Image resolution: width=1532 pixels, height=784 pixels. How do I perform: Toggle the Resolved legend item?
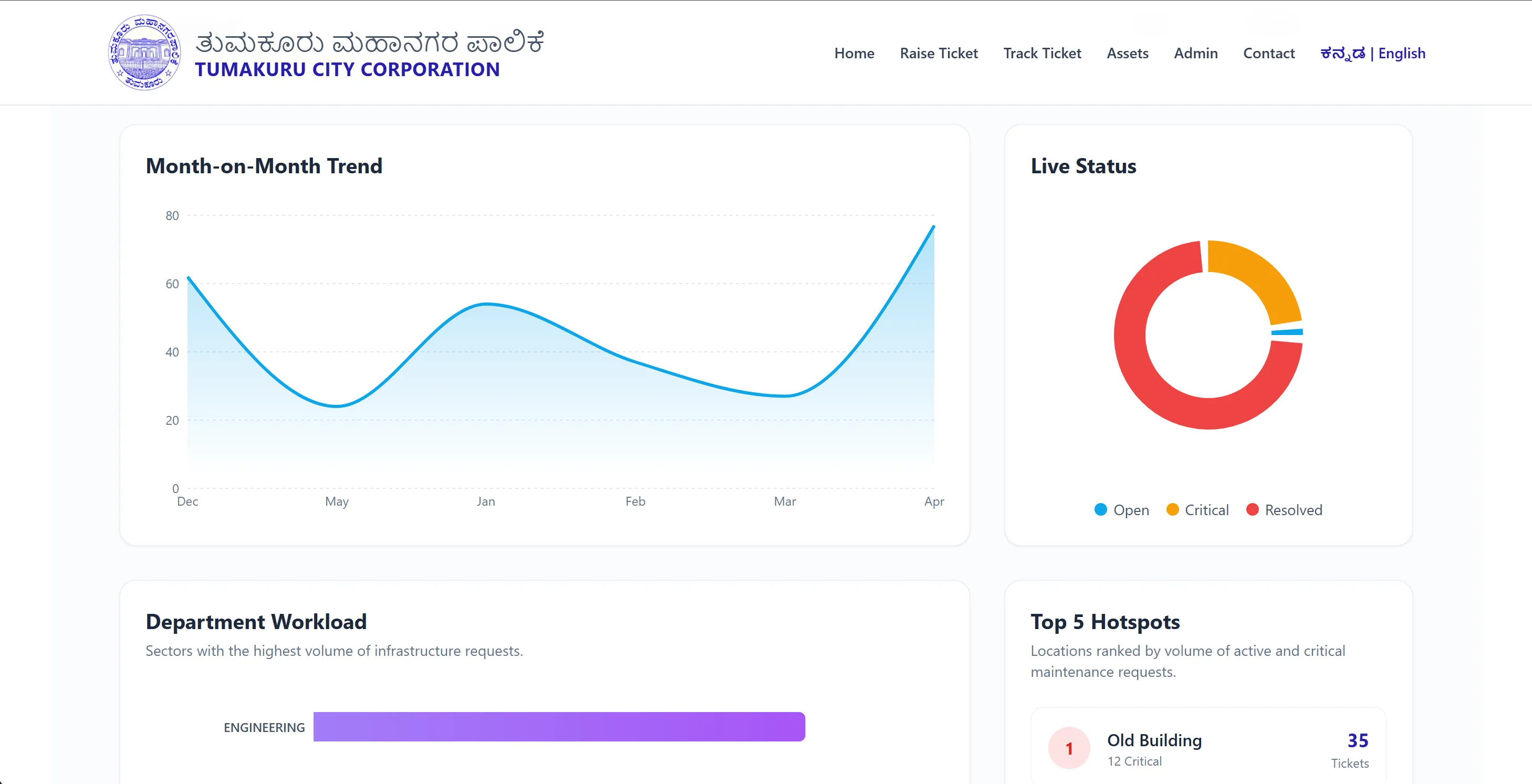coord(1284,510)
